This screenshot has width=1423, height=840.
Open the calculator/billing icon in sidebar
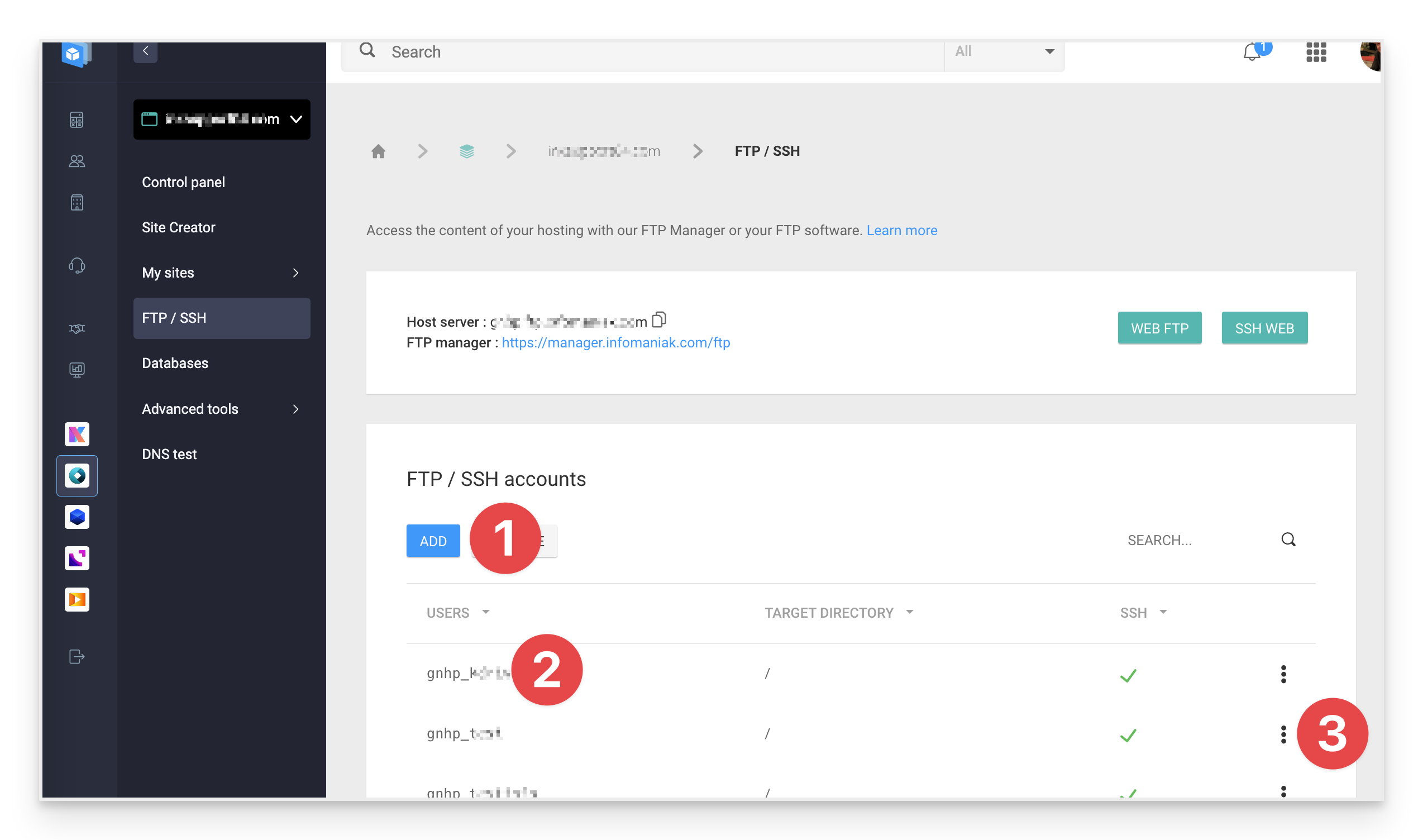click(x=77, y=120)
